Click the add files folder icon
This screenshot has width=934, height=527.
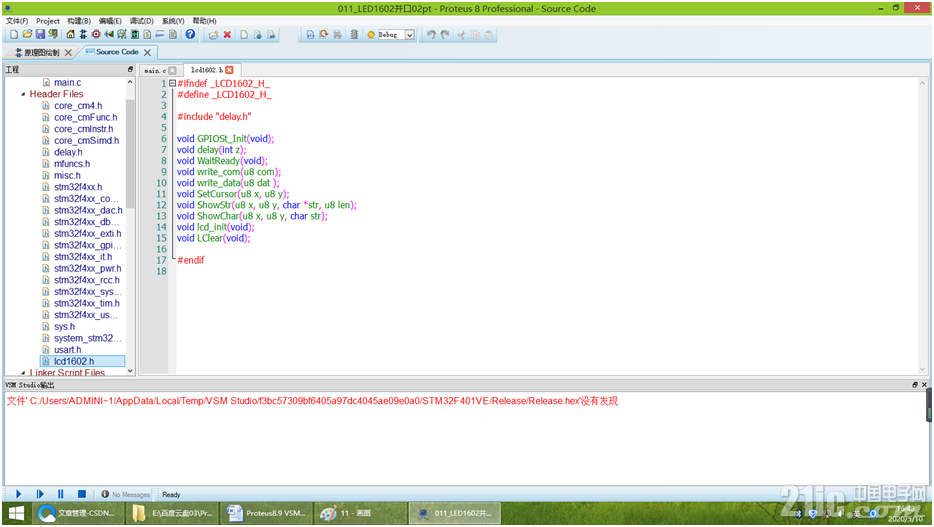coord(213,35)
